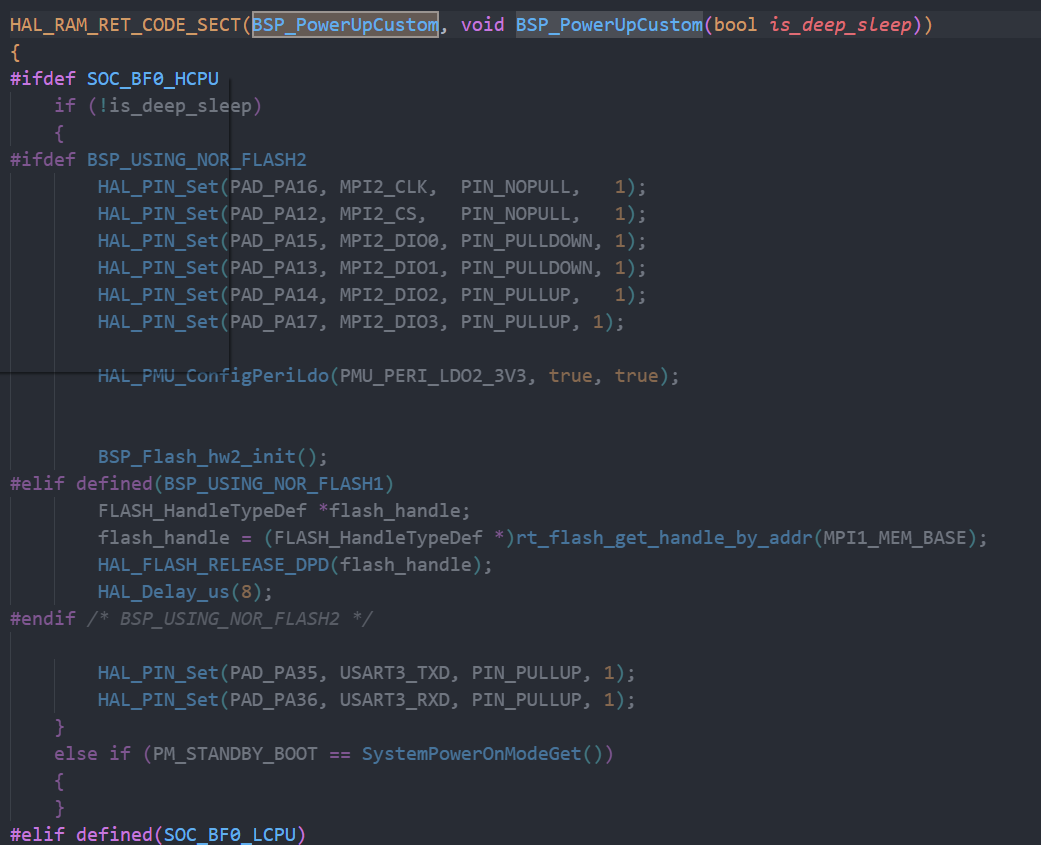The height and width of the screenshot is (845, 1041).
Task: Click the highlighted BSP_PowerUpCustom macro argument
Action: [x=345, y=25]
